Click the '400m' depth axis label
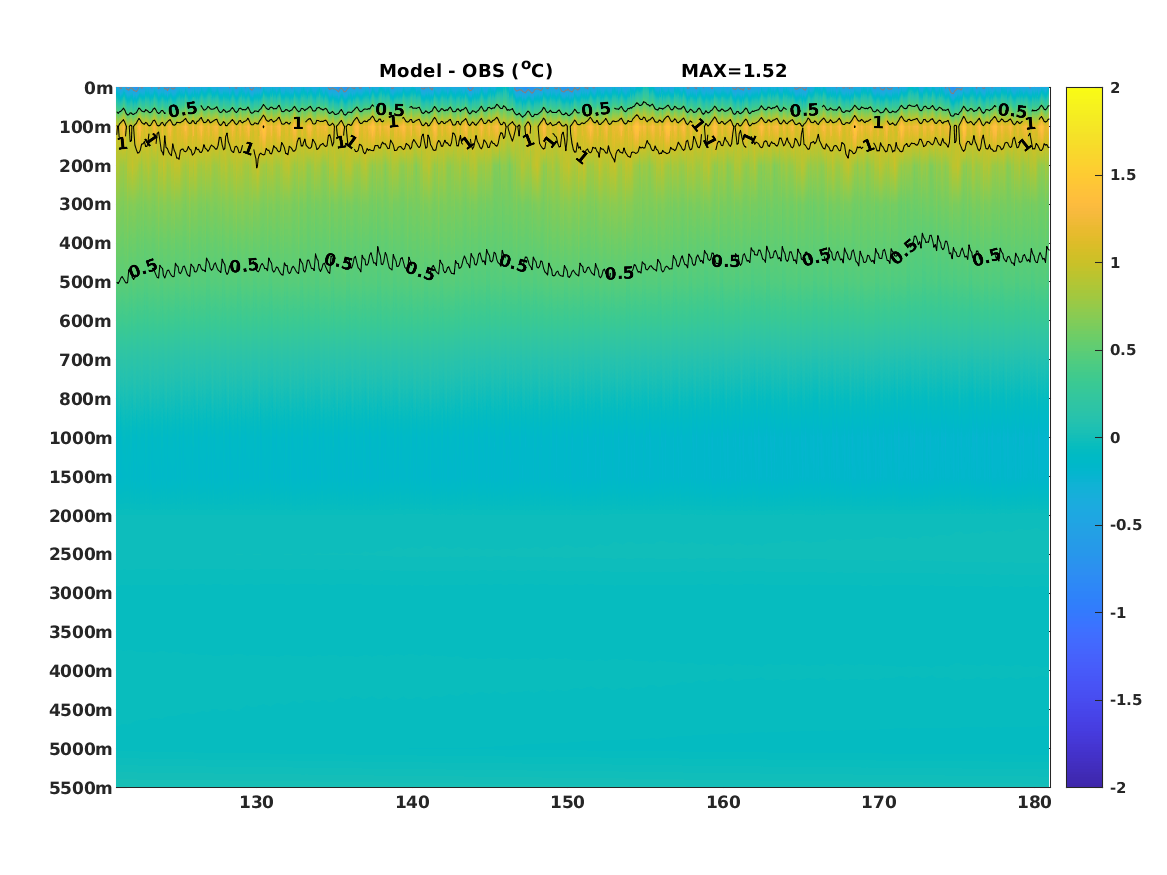 pos(86,243)
